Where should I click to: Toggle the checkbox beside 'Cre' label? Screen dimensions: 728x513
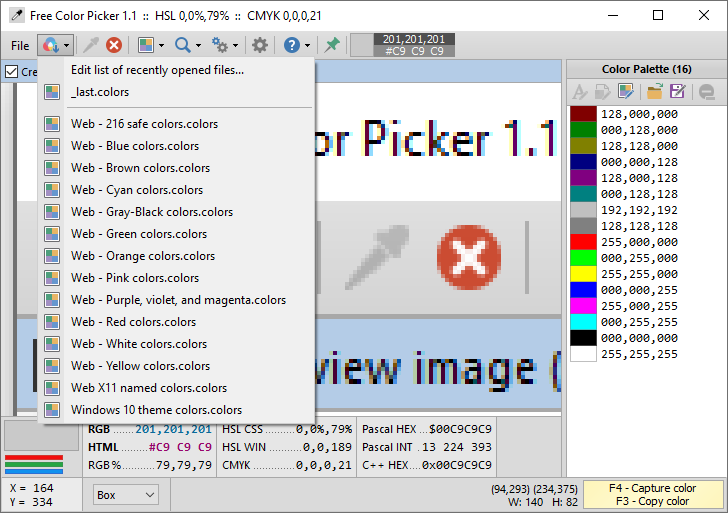click(12, 72)
